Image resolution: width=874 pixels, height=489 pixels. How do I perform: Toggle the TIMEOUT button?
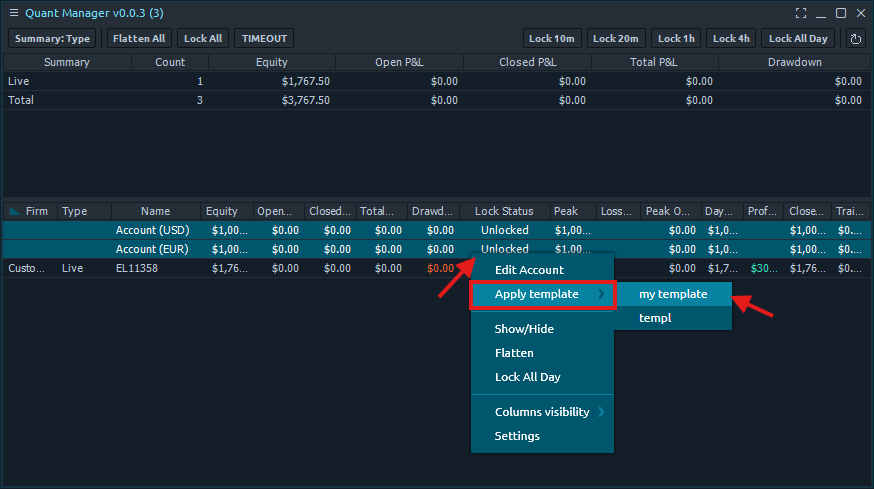point(264,39)
